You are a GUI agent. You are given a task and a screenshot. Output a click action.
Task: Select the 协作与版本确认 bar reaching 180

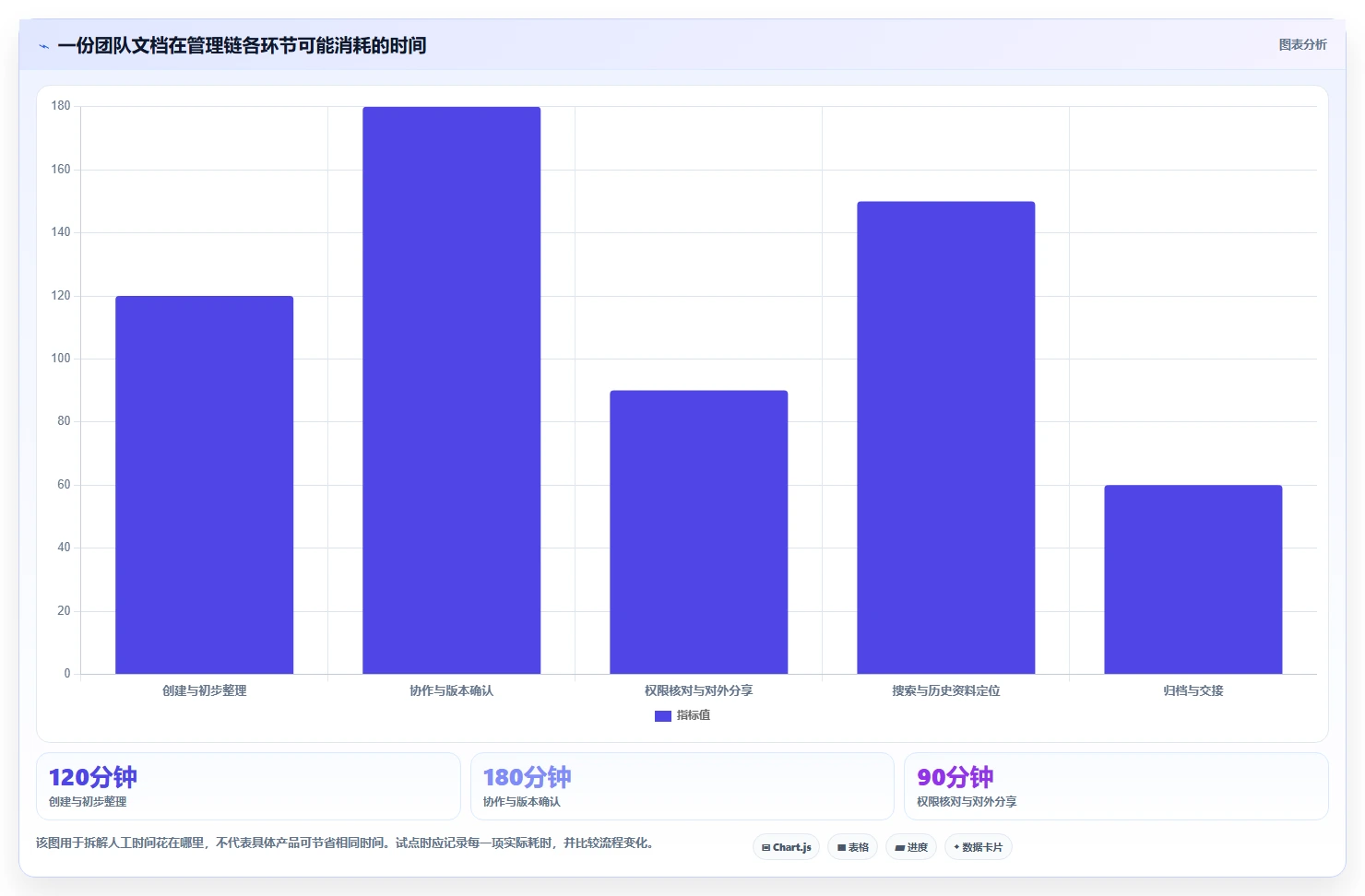(x=452, y=390)
